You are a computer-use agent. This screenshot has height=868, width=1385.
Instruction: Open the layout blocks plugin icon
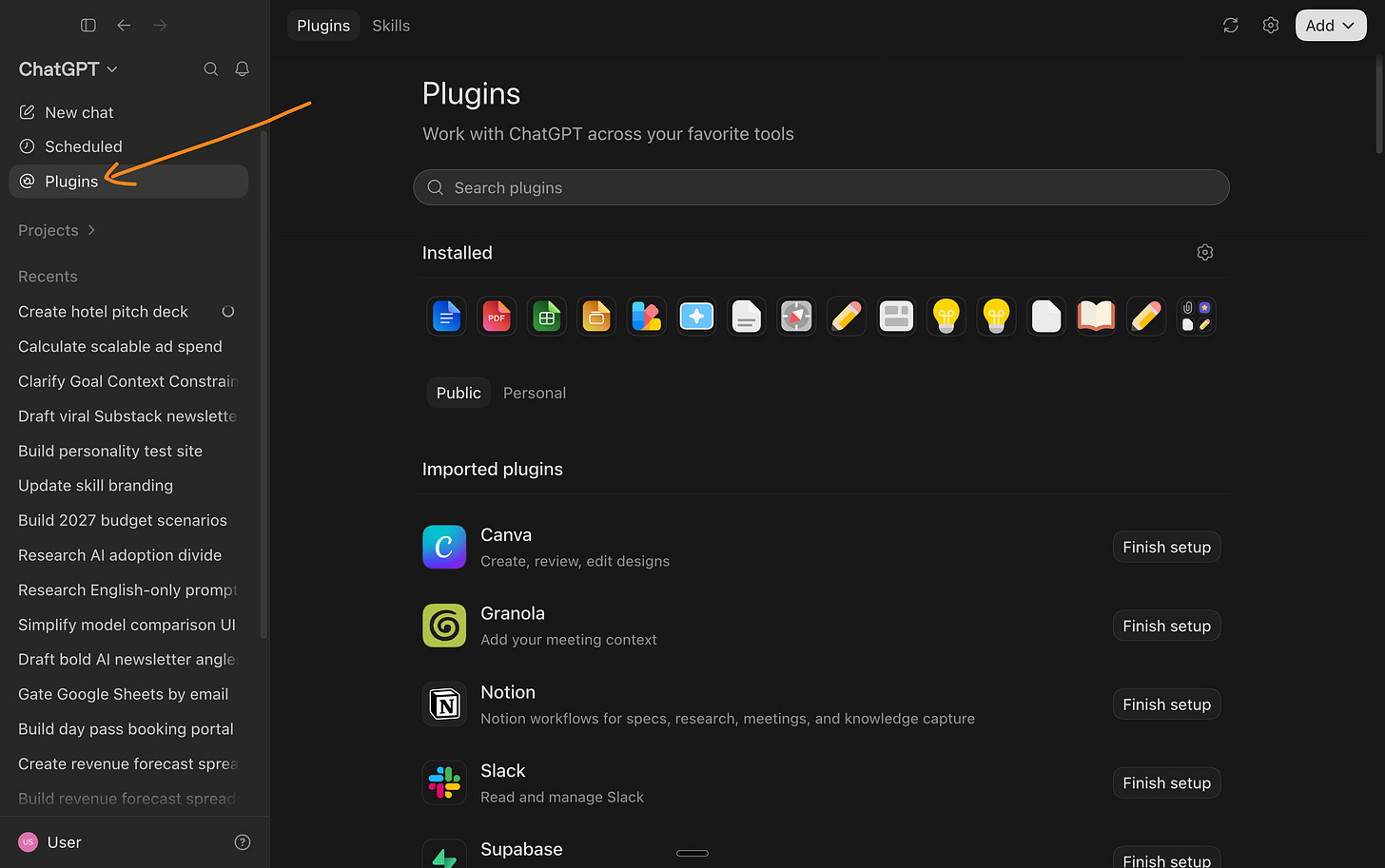(896, 316)
